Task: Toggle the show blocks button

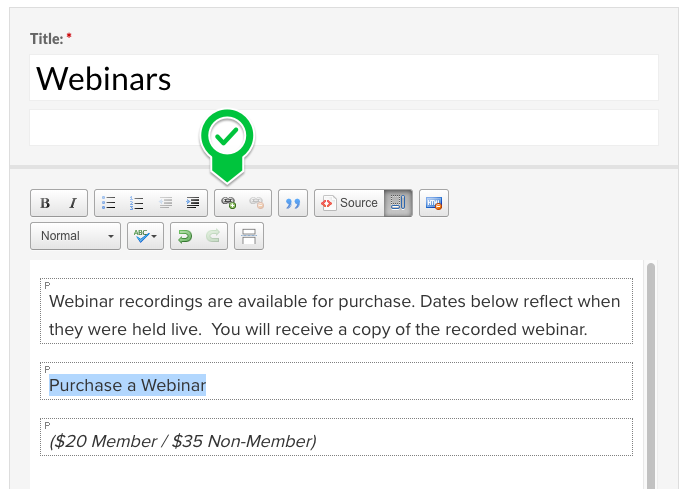Action: coord(398,203)
